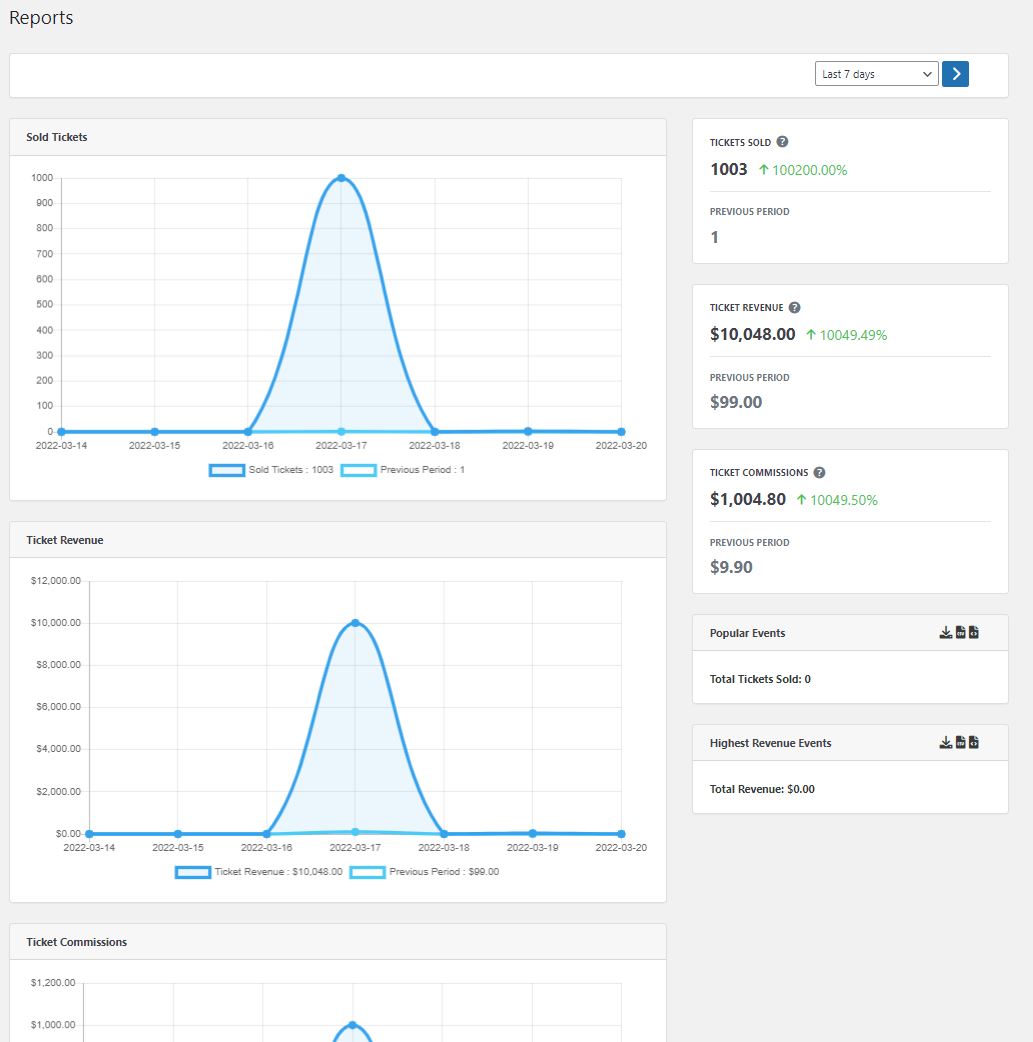Export Popular Events via the CSV file icon
The height and width of the screenshot is (1042, 1033).
(x=961, y=632)
